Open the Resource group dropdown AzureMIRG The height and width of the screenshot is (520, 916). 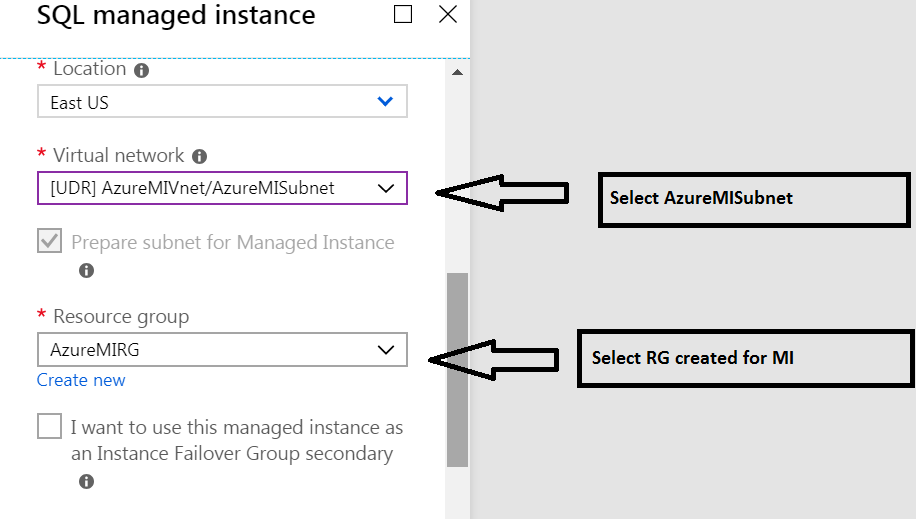point(222,349)
